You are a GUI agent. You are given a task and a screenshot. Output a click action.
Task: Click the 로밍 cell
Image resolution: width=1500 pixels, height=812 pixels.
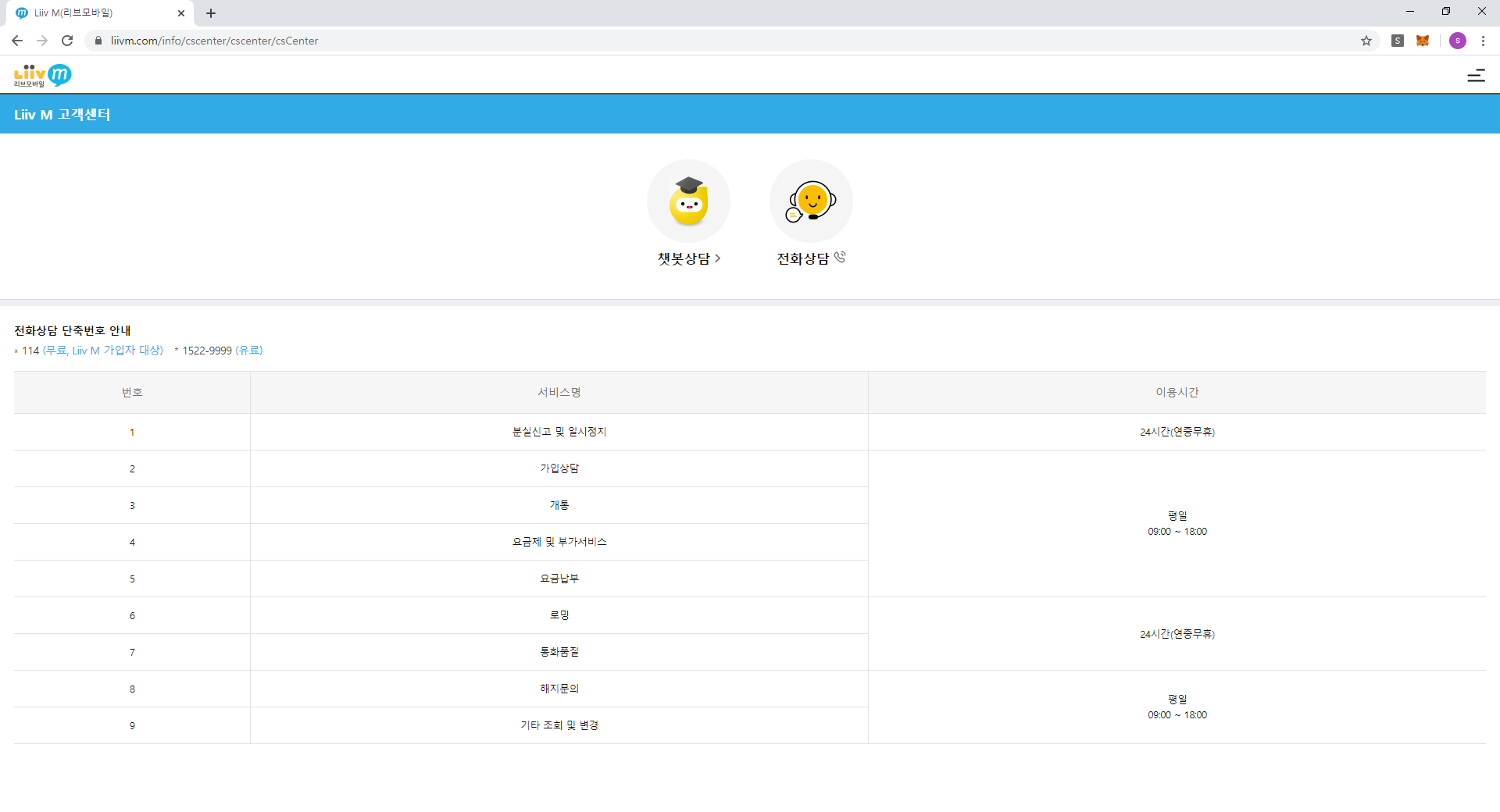click(x=559, y=615)
